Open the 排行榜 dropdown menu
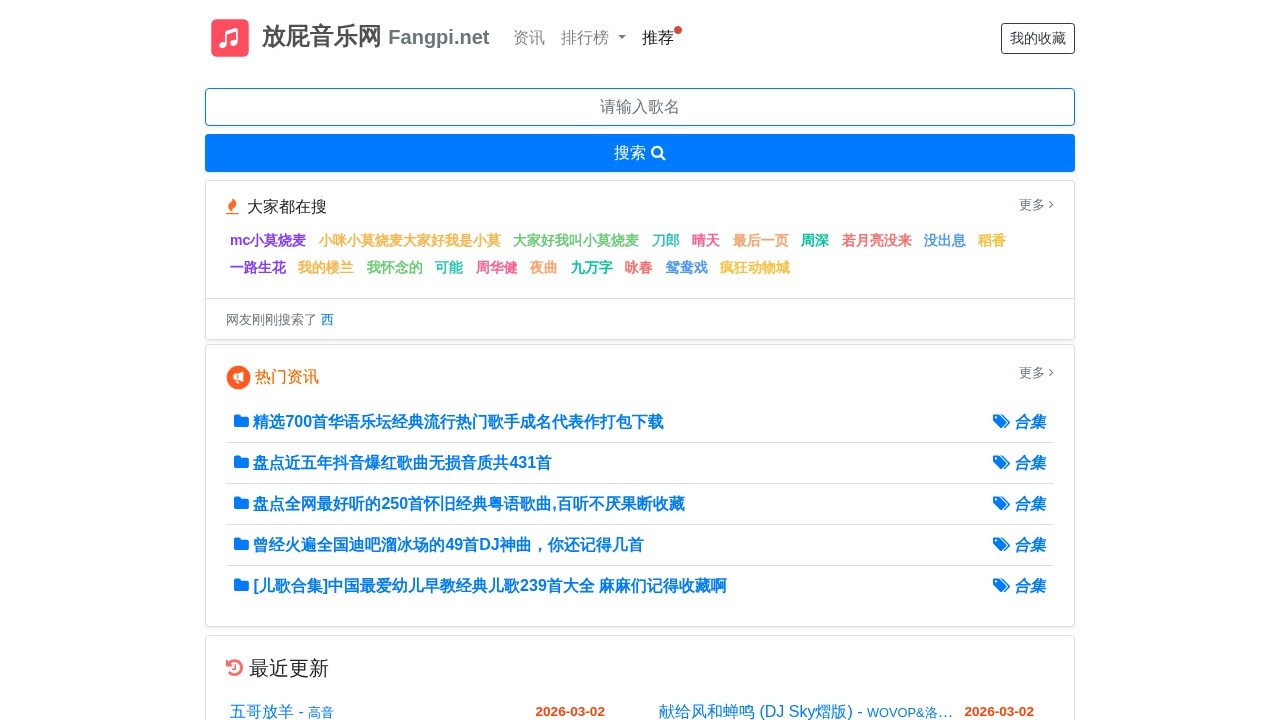1280x720 pixels. pos(594,37)
